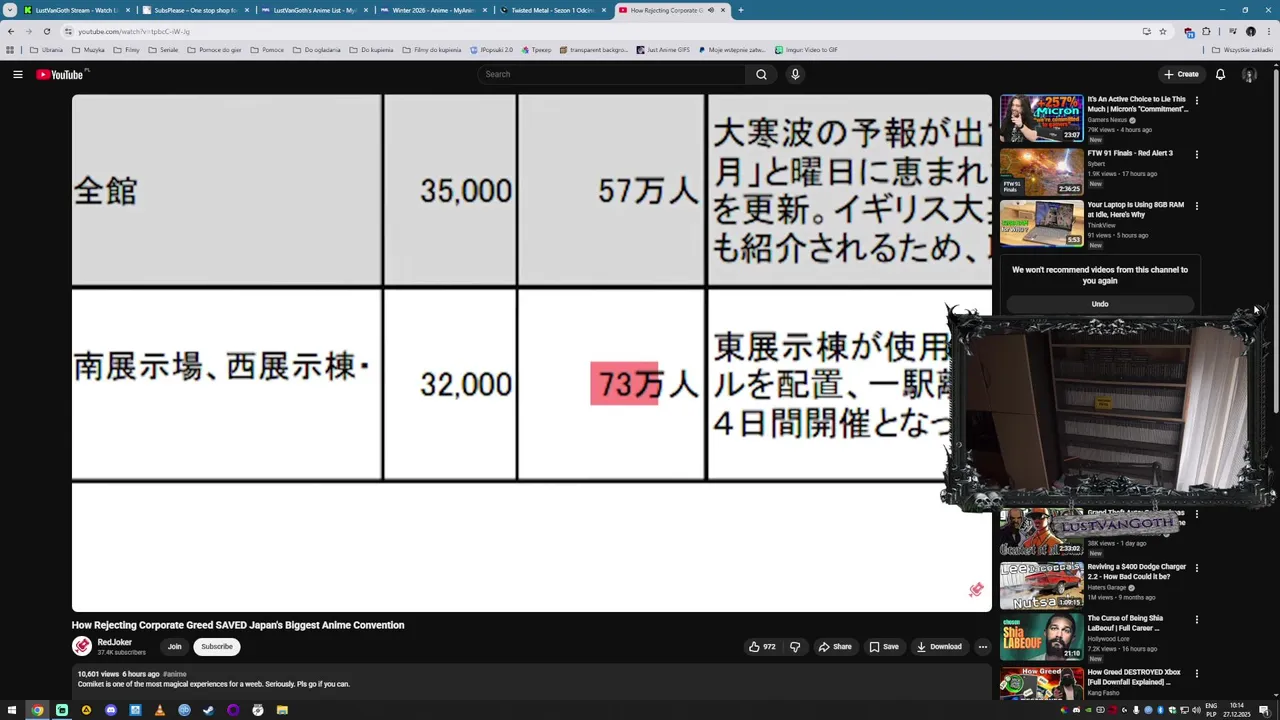The image size is (1280, 720).
Task: Expand the Muzyka bookmarks folder
Action: pos(88,49)
